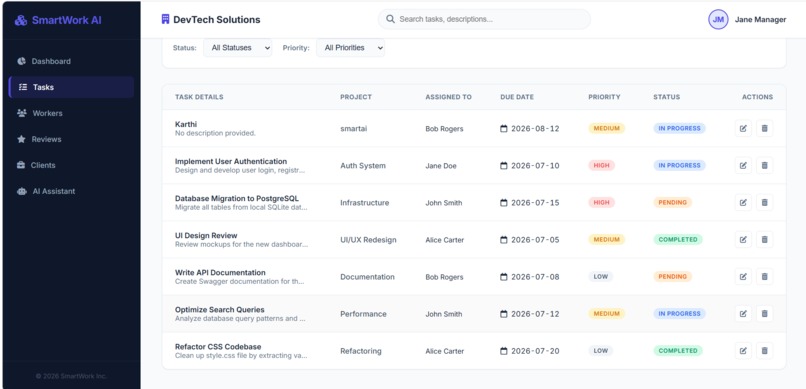Delete Optimize Search Queries task

764,313
